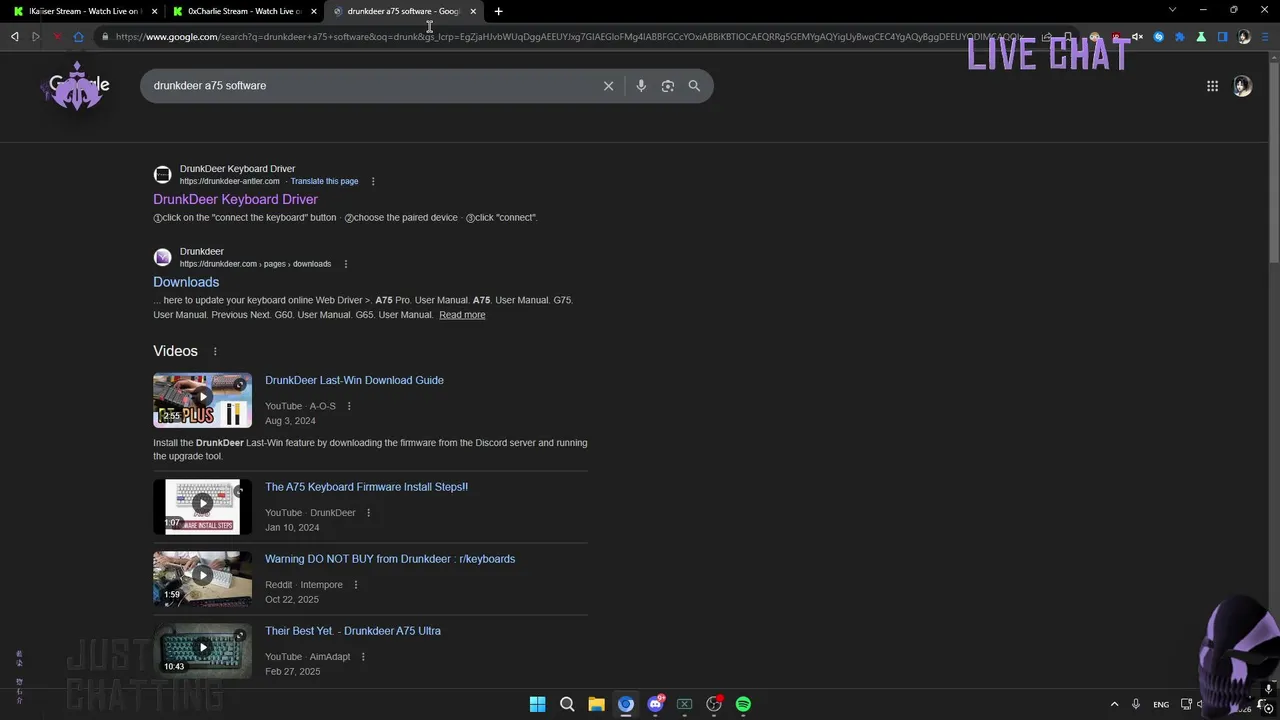
Task: Open the extensions puzzle icon
Action: point(1180,37)
